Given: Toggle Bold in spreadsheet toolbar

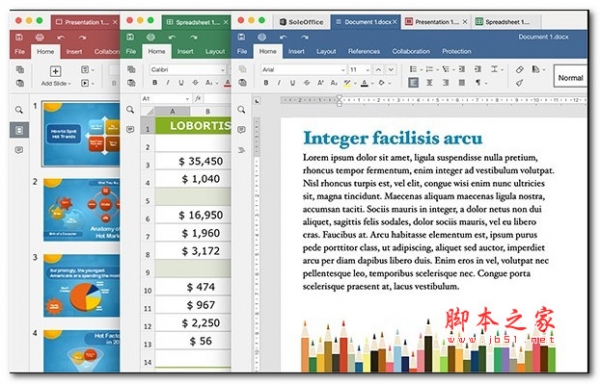Looking at the screenshot, I should [155, 83].
